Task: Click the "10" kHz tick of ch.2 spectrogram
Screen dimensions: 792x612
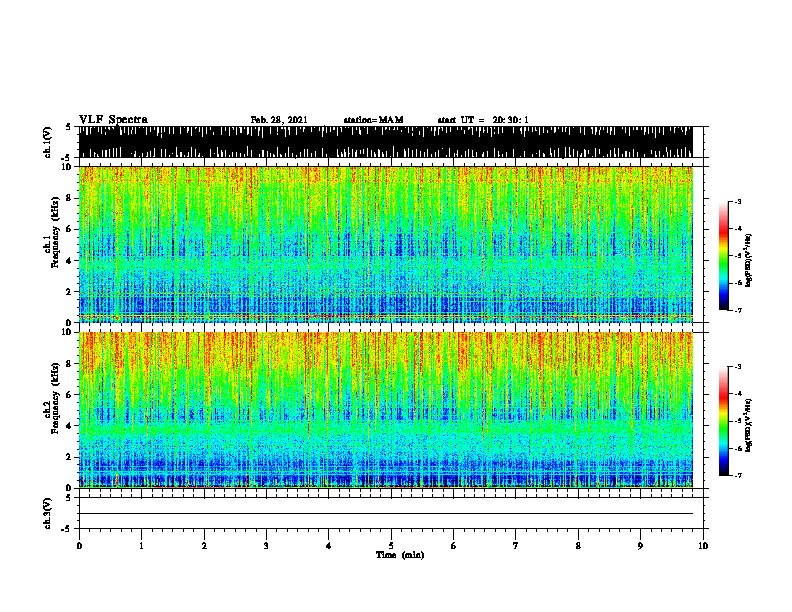Action: (68, 332)
